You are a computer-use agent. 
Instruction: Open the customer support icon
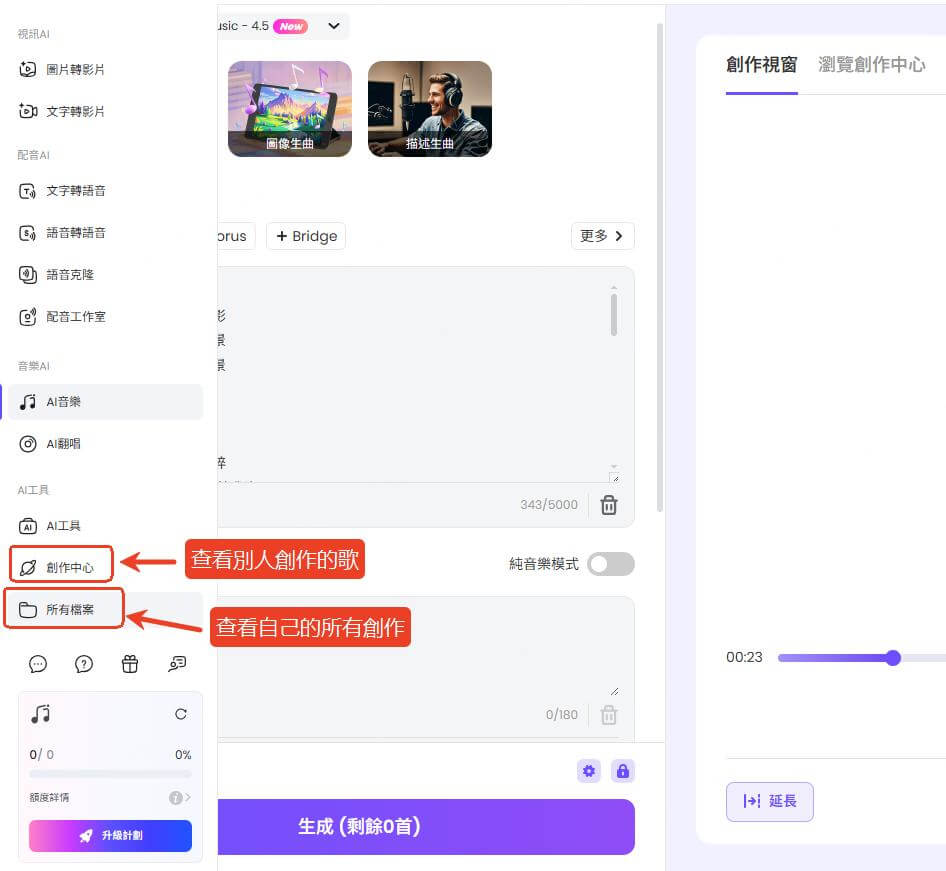177,664
